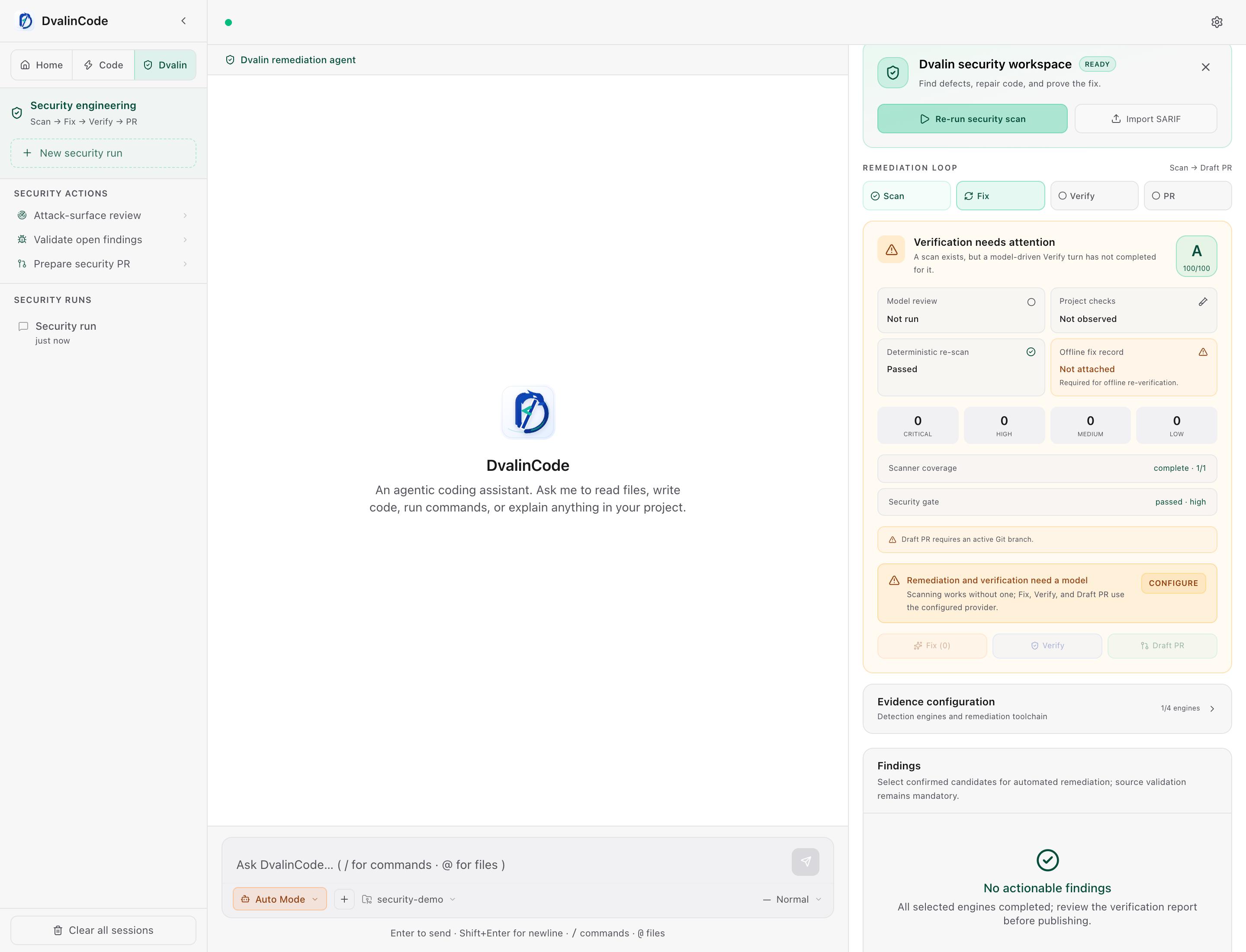The height and width of the screenshot is (952, 1246).
Task: Click the Deterministic re-scan check icon
Action: click(1031, 352)
